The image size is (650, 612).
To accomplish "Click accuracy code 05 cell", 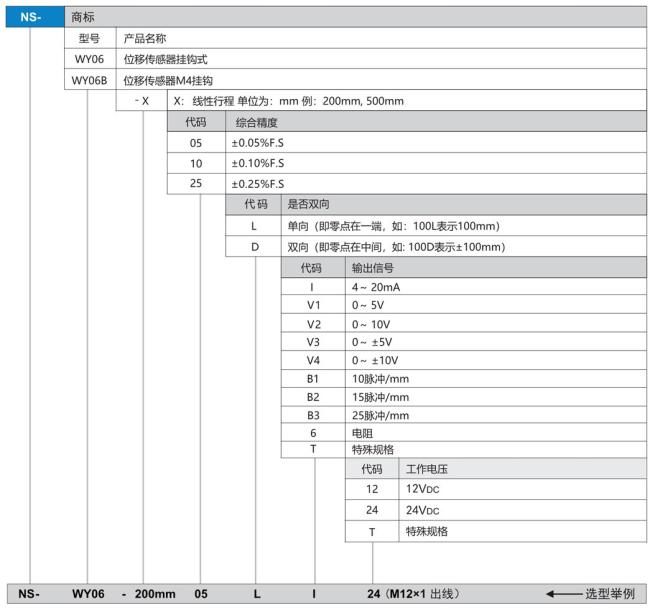I will pos(196,143).
